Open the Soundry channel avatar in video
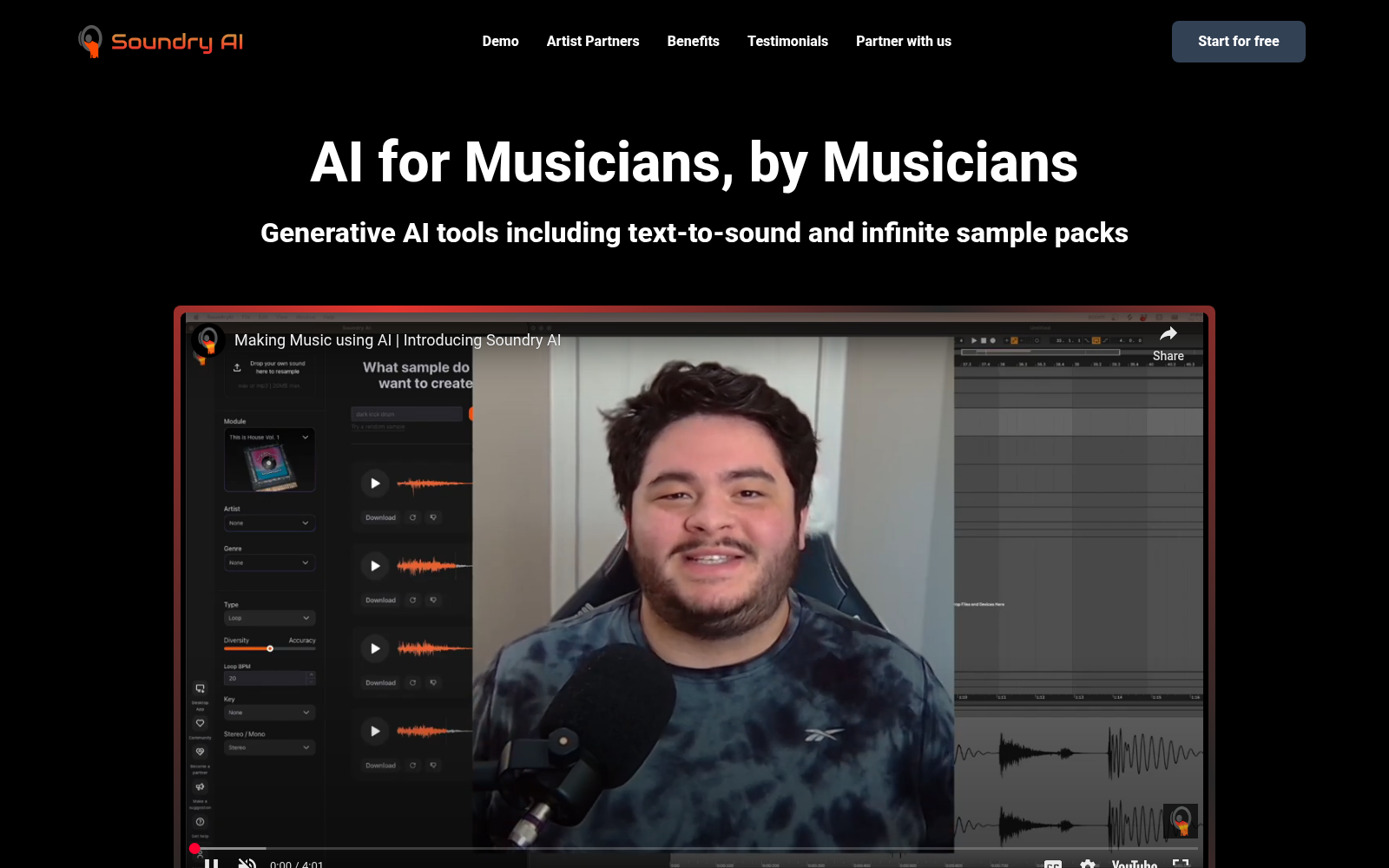 [x=208, y=339]
